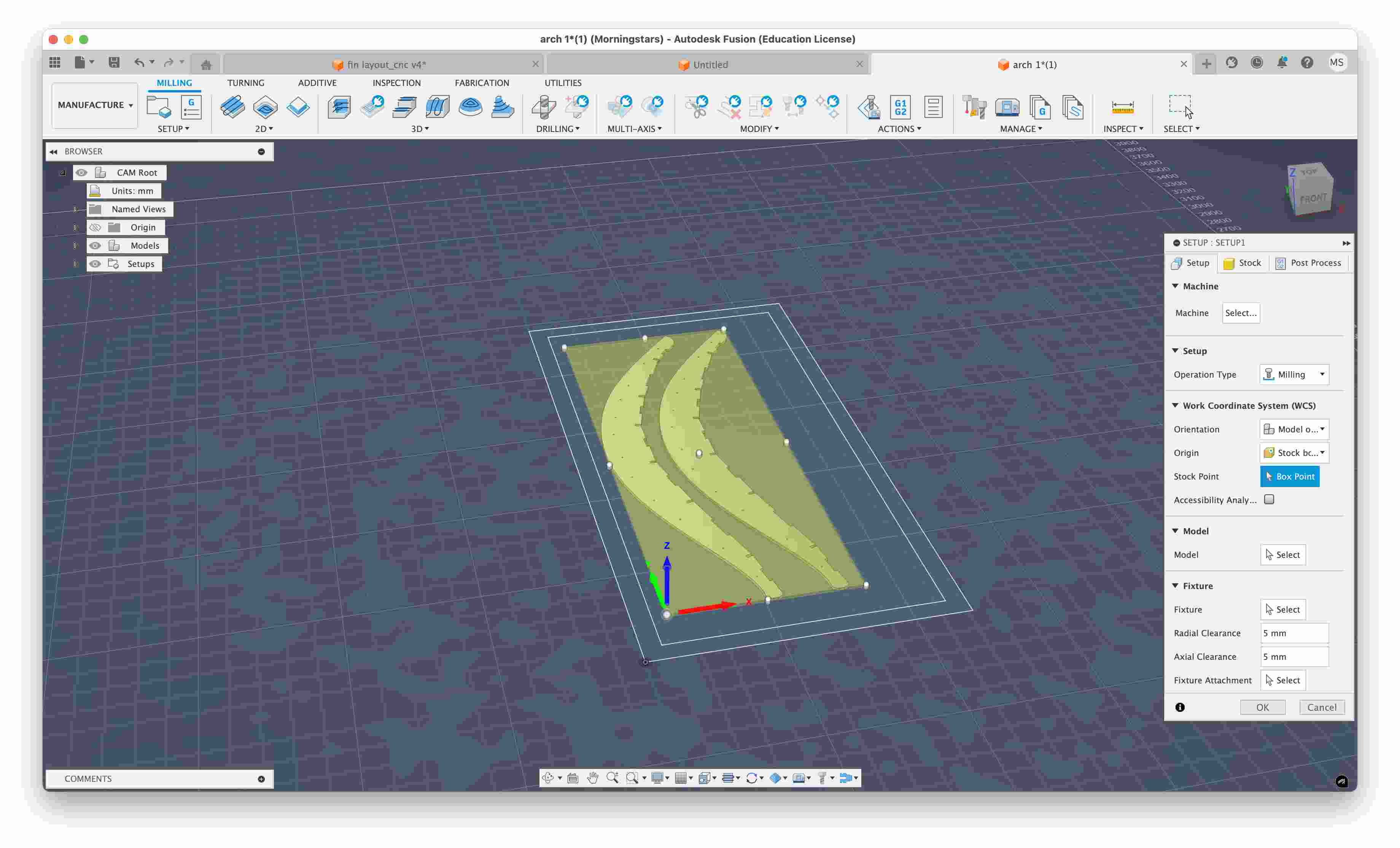Collapse the Work Coordinate System section

click(1175, 405)
